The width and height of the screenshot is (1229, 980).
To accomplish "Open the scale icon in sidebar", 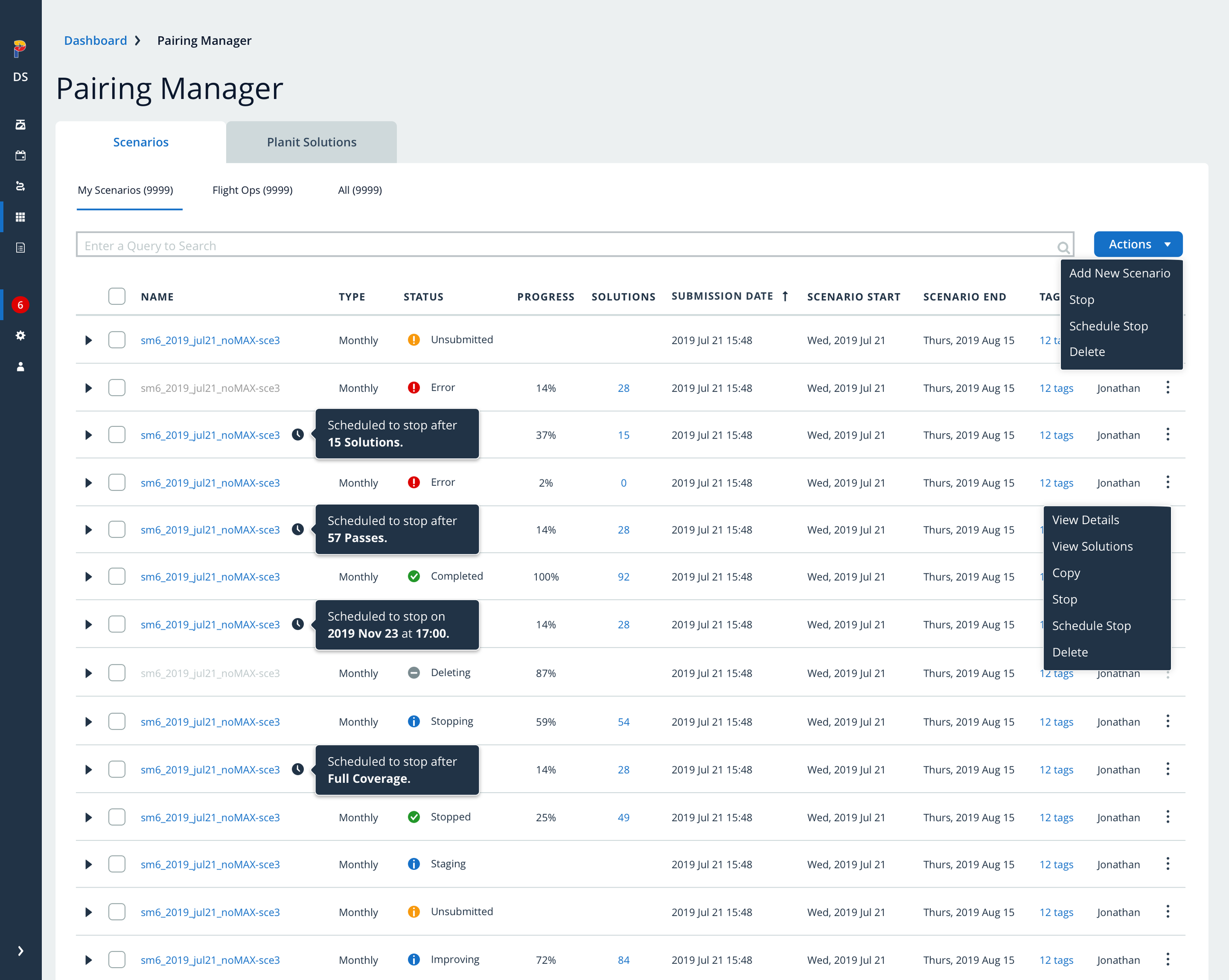I will [21, 124].
